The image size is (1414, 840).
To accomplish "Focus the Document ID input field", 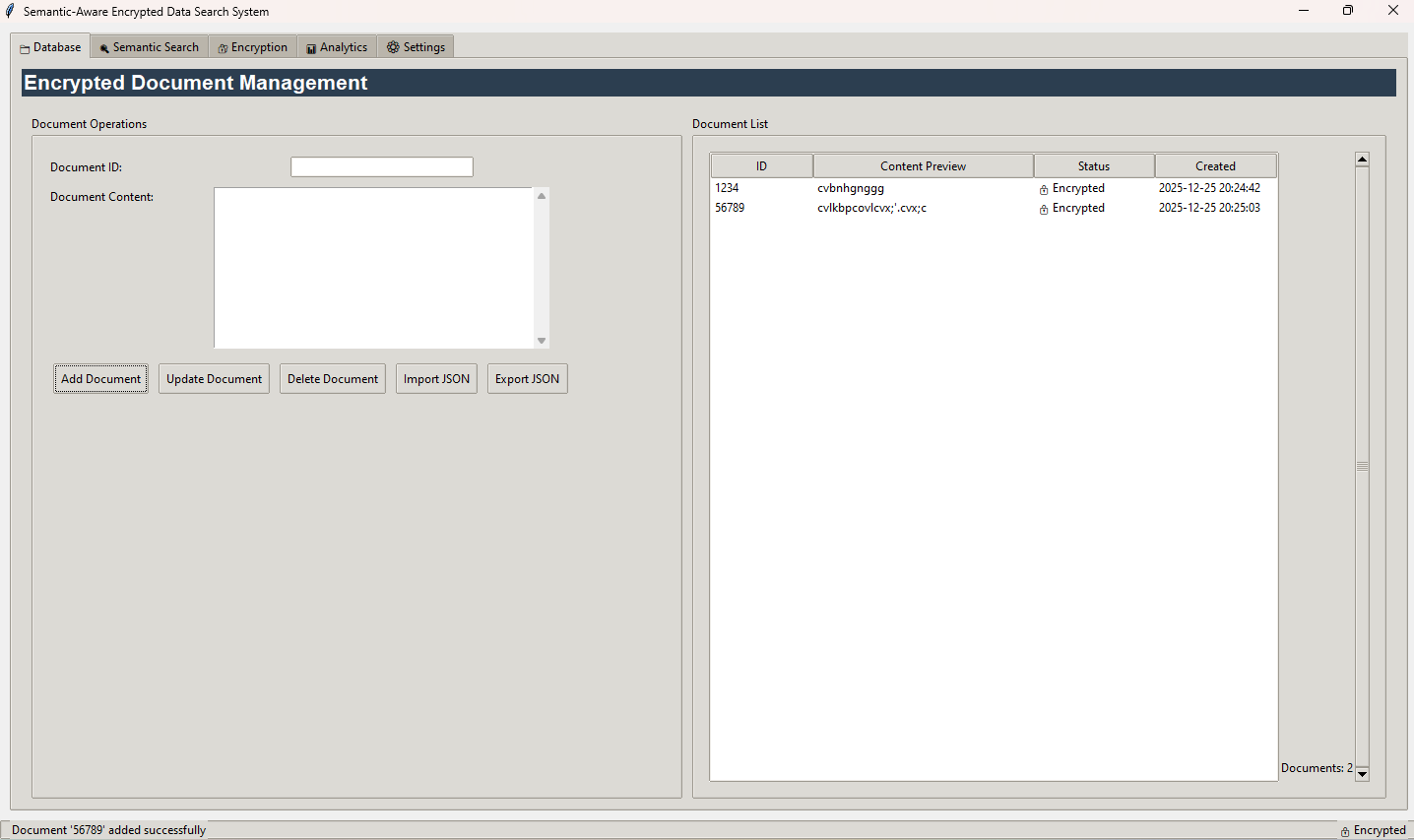I will [381, 167].
